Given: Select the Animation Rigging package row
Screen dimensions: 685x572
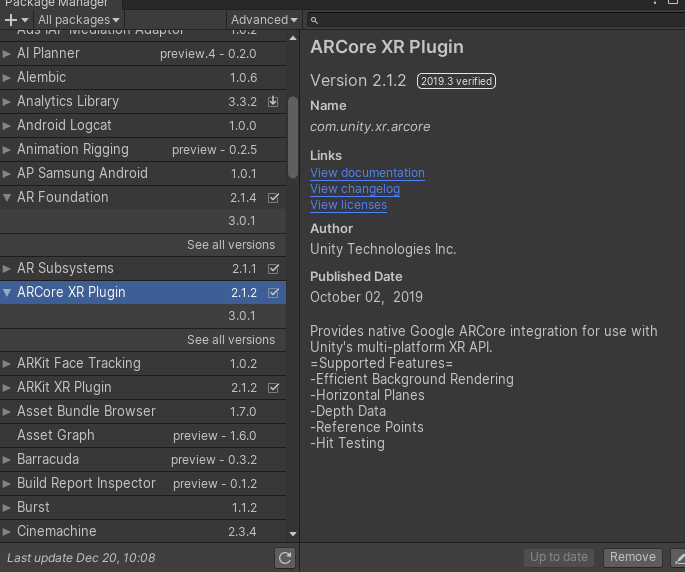Looking at the screenshot, I should point(143,150).
